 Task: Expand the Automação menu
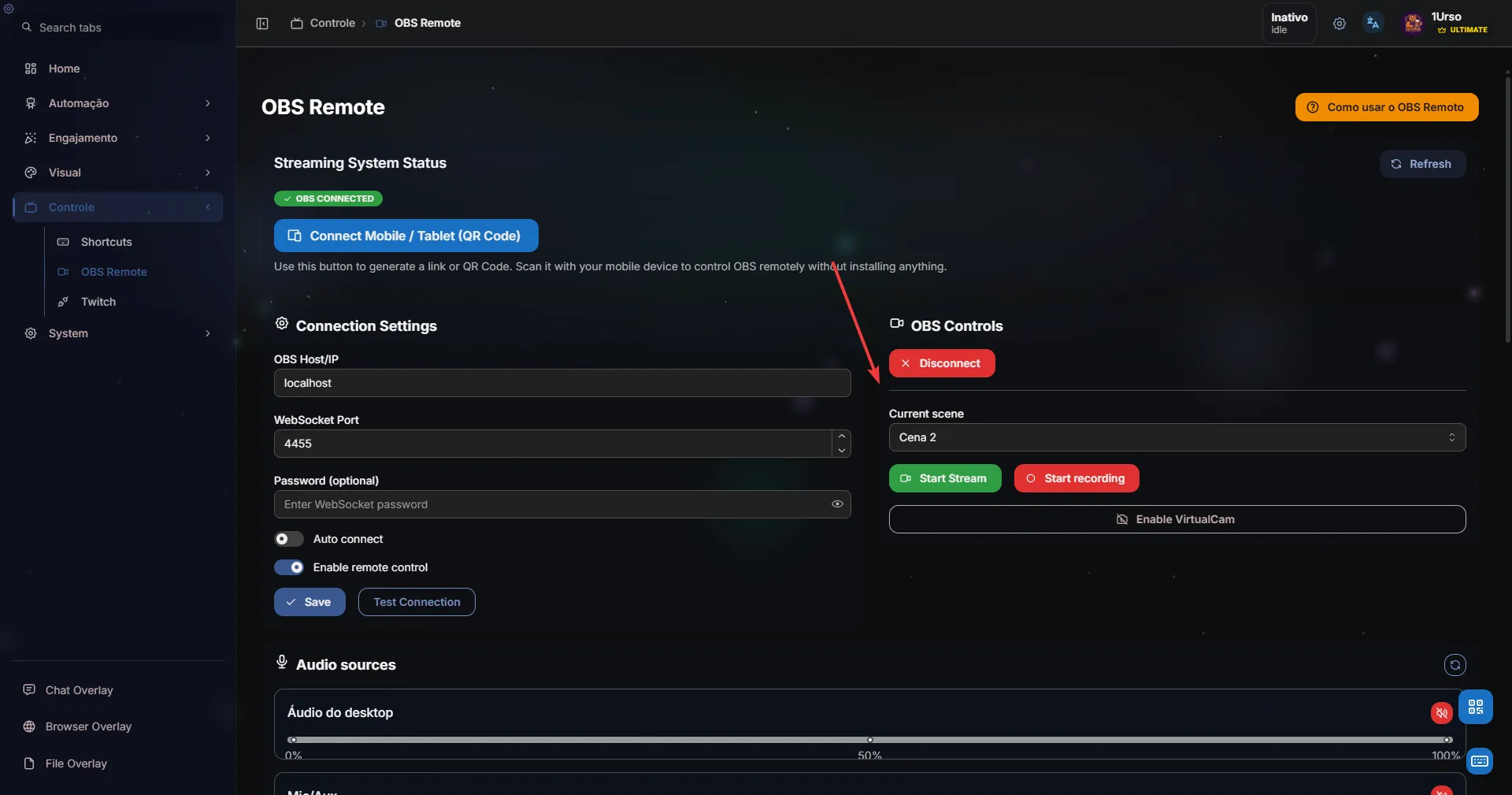click(x=118, y=103)
